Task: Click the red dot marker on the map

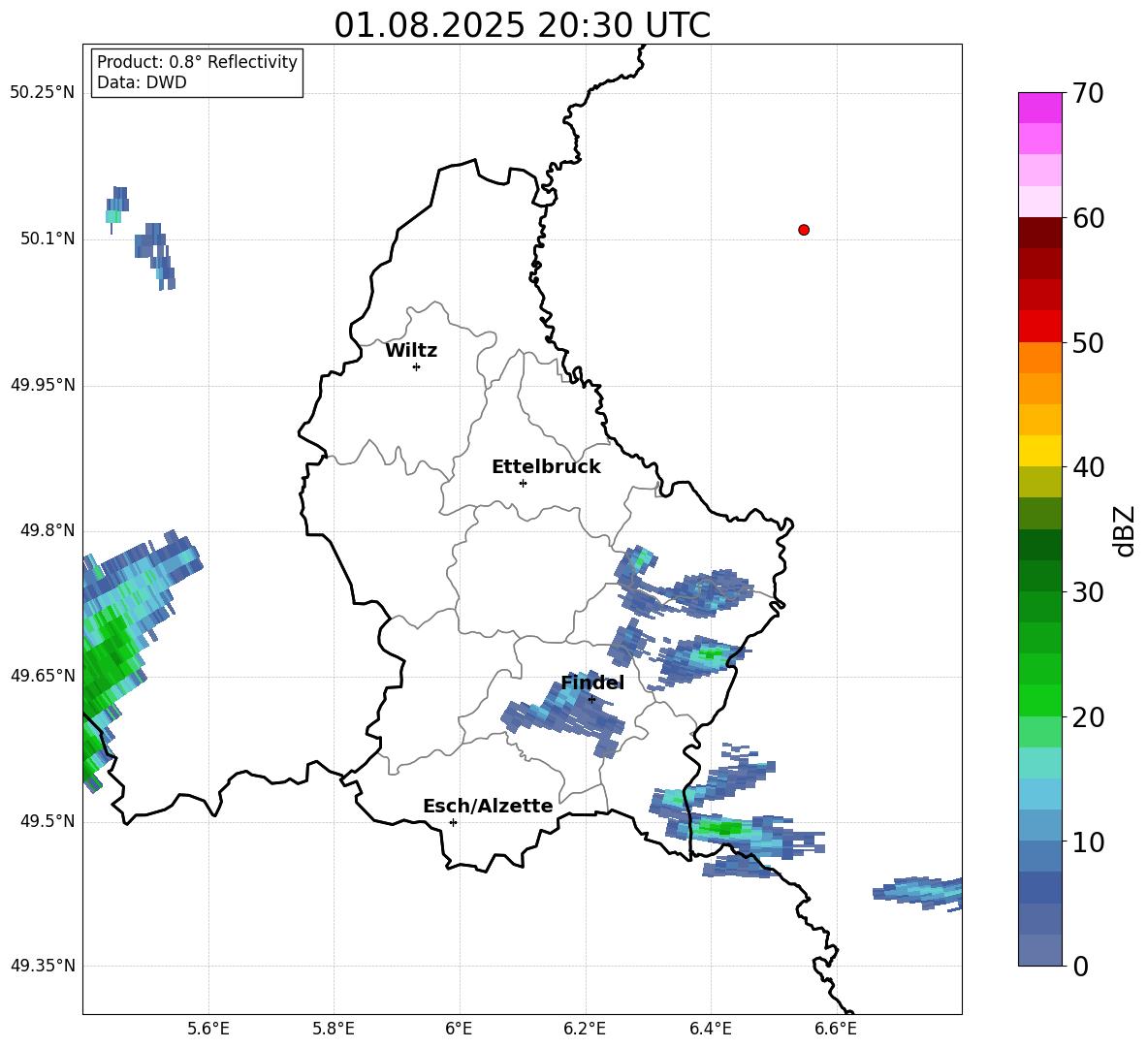Action: tap(804, 230)
